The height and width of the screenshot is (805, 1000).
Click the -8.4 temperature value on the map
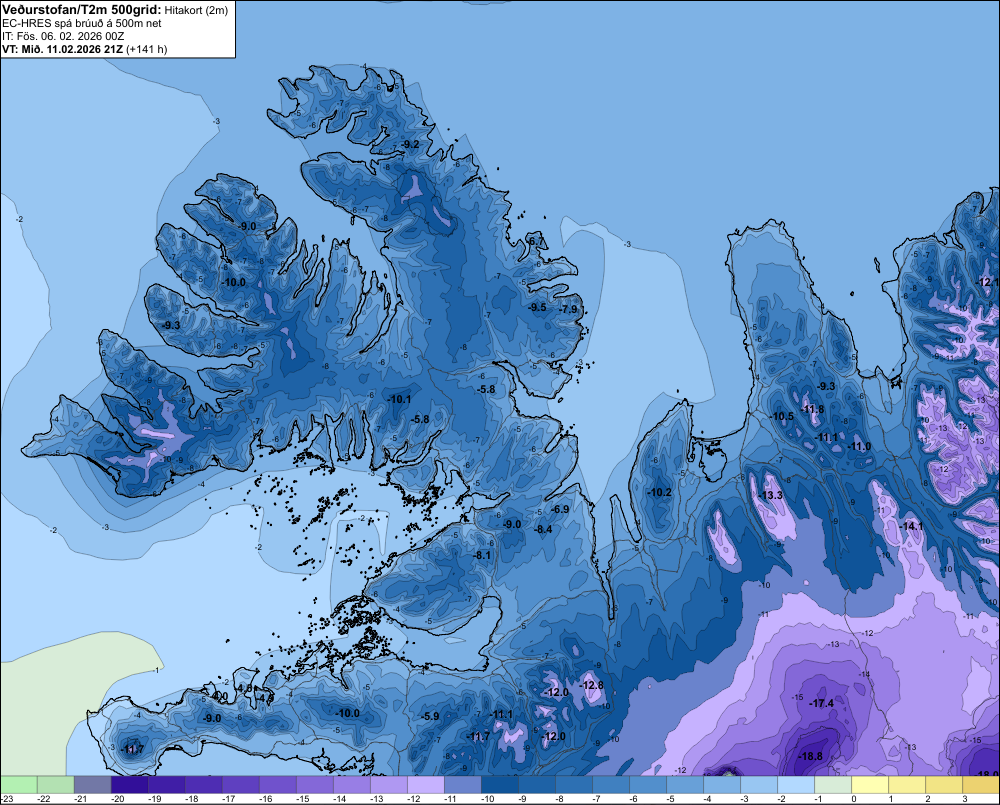(543, 529)
